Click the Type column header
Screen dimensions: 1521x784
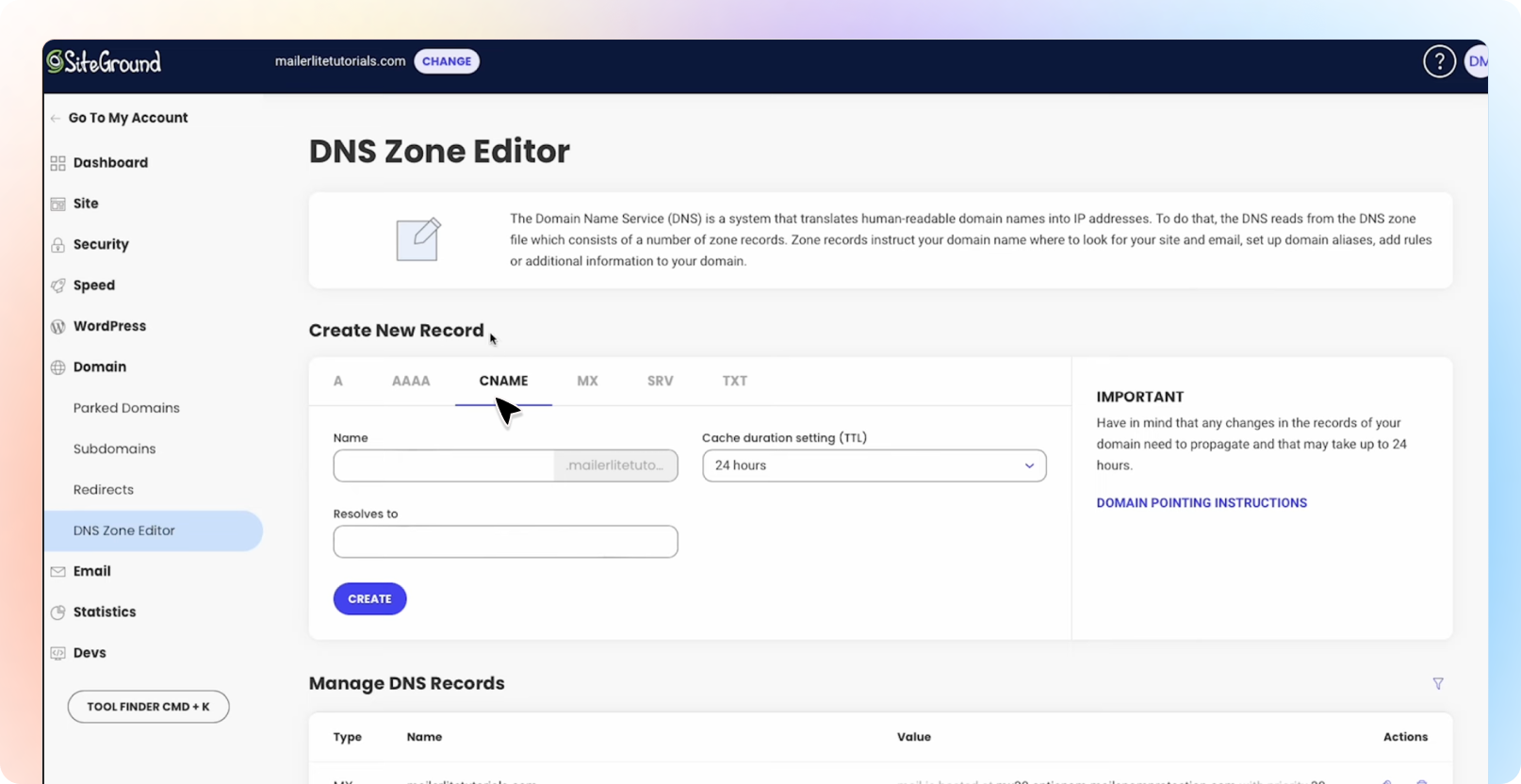tap(348, 737)
